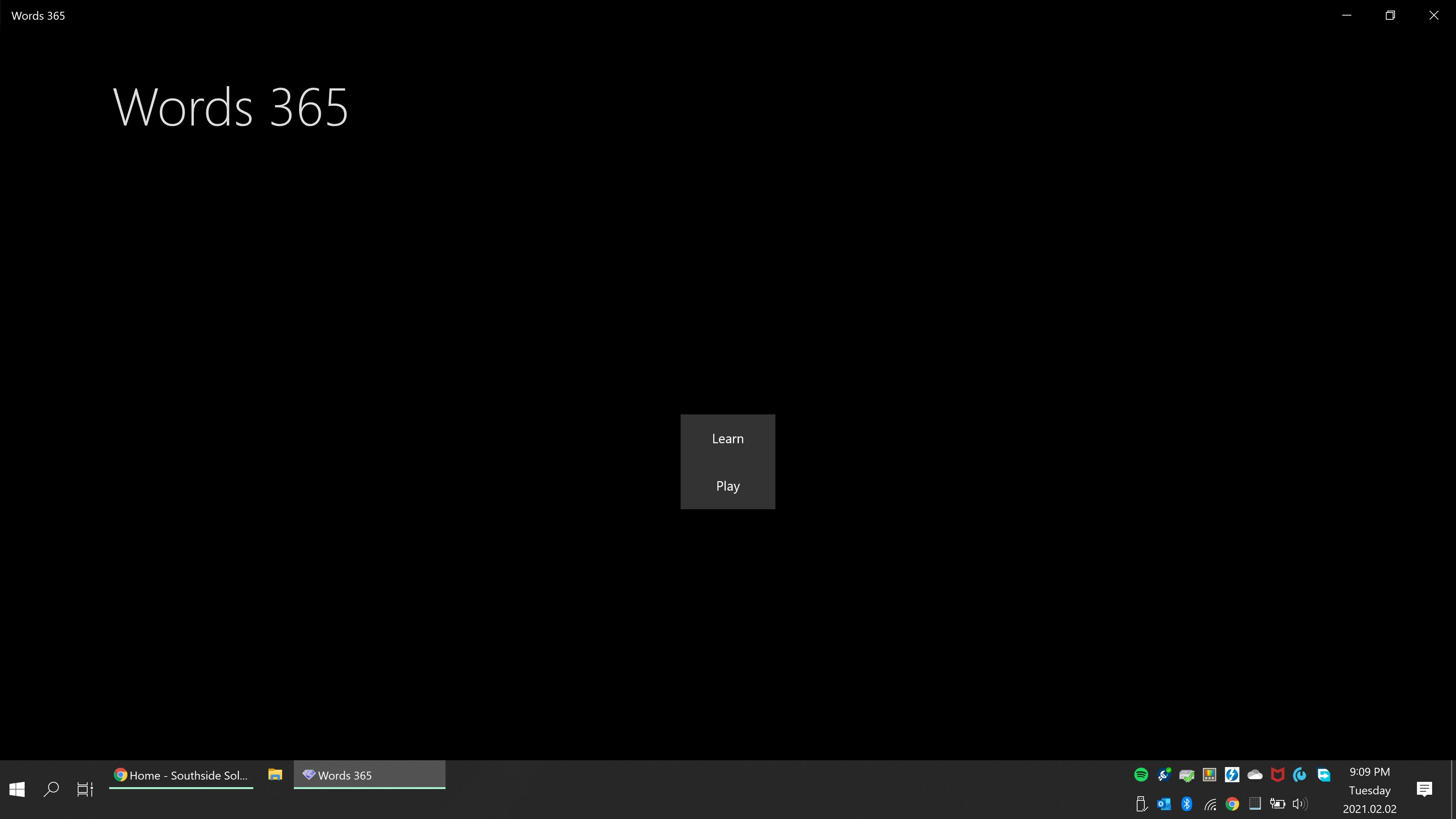Open the Windows Start menu
The height and width of the screenshot is (819, 1456).
pos(17,789)
